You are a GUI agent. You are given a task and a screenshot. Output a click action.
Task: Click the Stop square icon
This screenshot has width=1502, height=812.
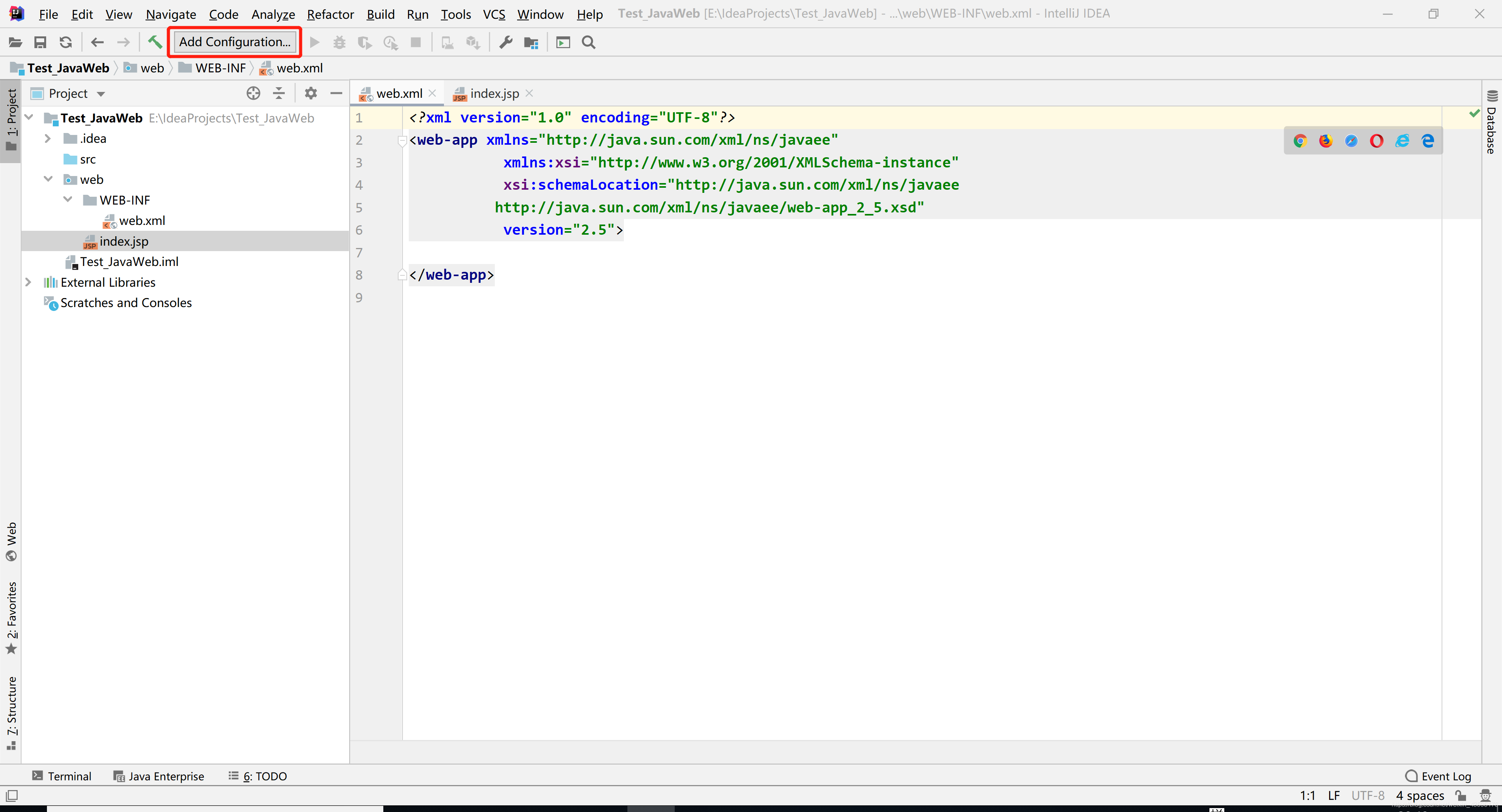pos(416,42)
